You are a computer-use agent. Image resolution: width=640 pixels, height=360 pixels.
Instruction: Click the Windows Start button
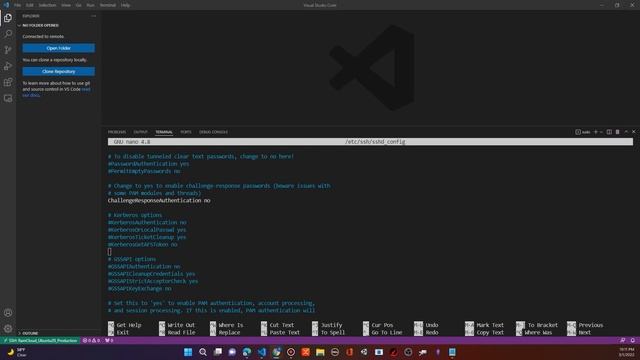click(188, 352)
